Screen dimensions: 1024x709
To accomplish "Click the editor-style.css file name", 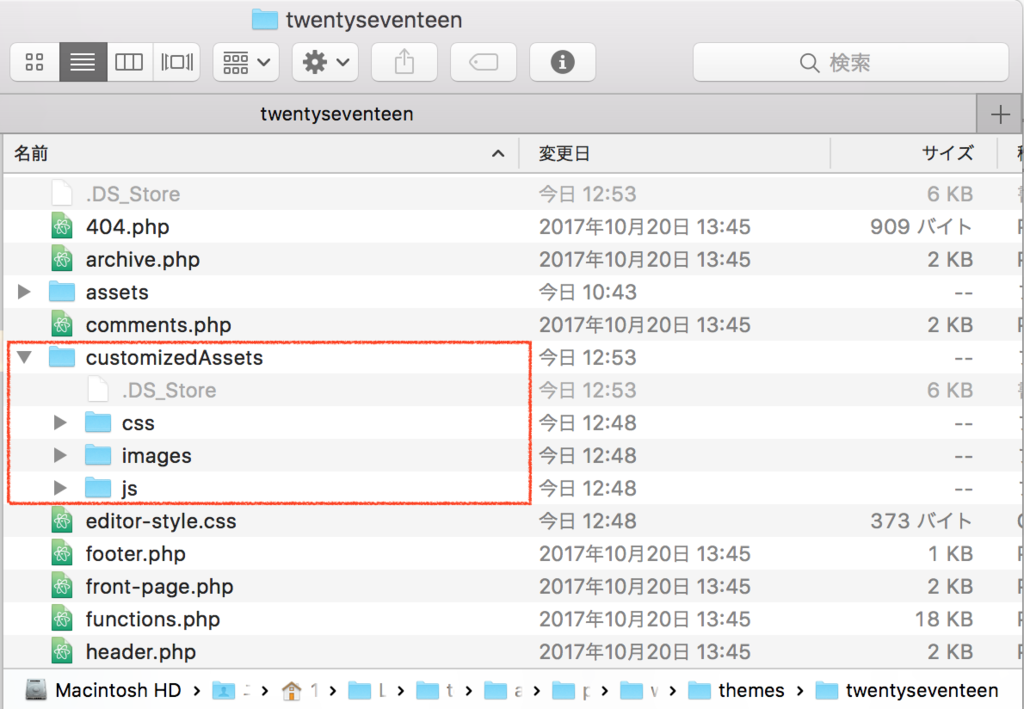I will (x=161, y=521).
